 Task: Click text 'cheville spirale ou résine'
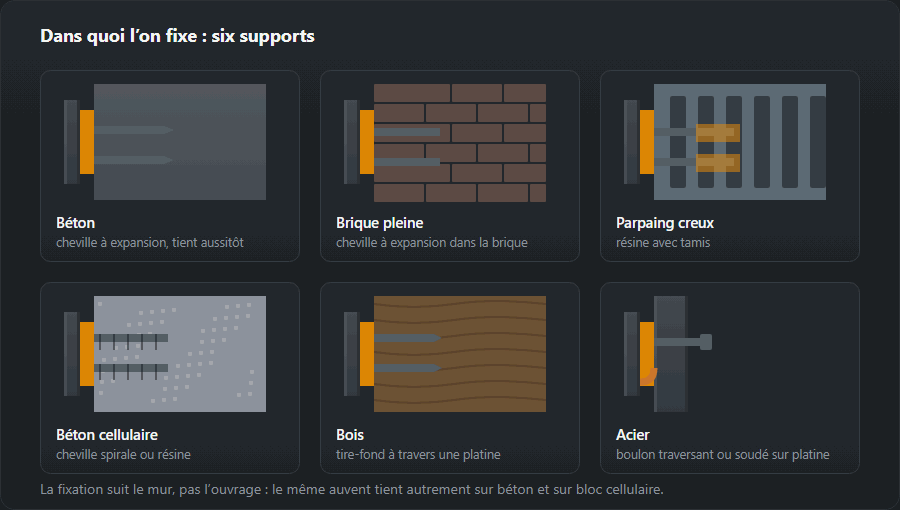click(x=123, y=454)
